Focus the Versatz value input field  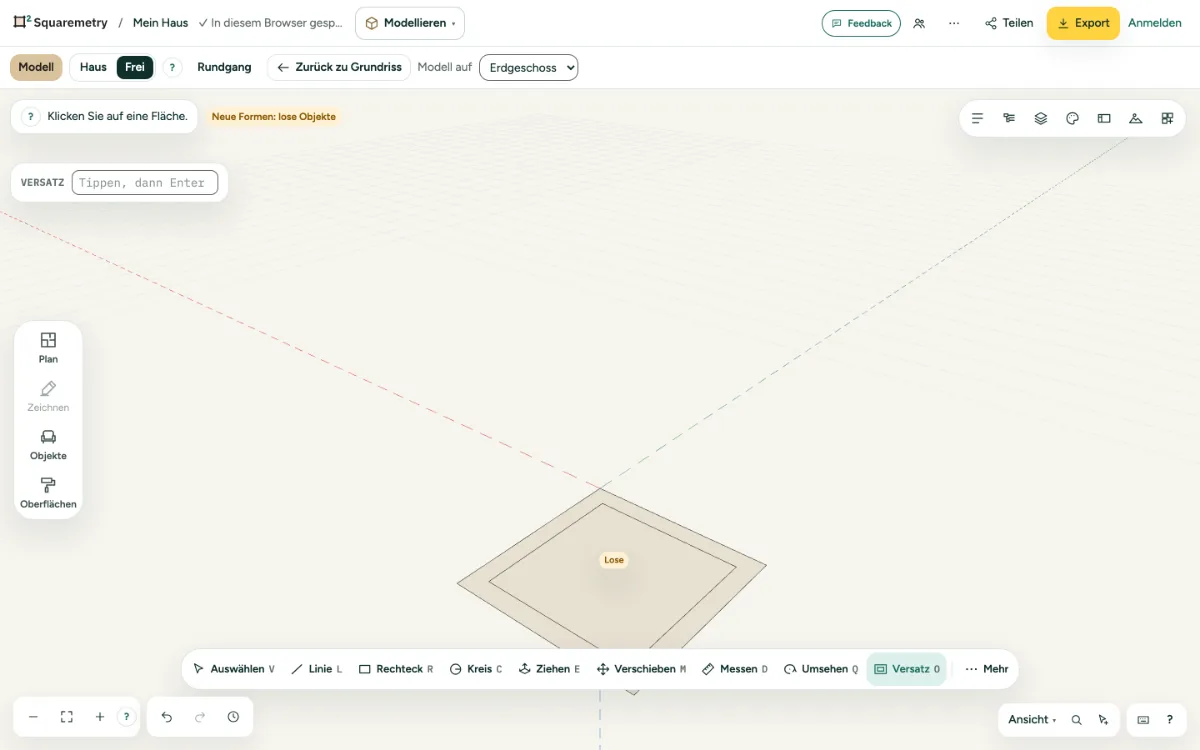[x=145, y=183]
